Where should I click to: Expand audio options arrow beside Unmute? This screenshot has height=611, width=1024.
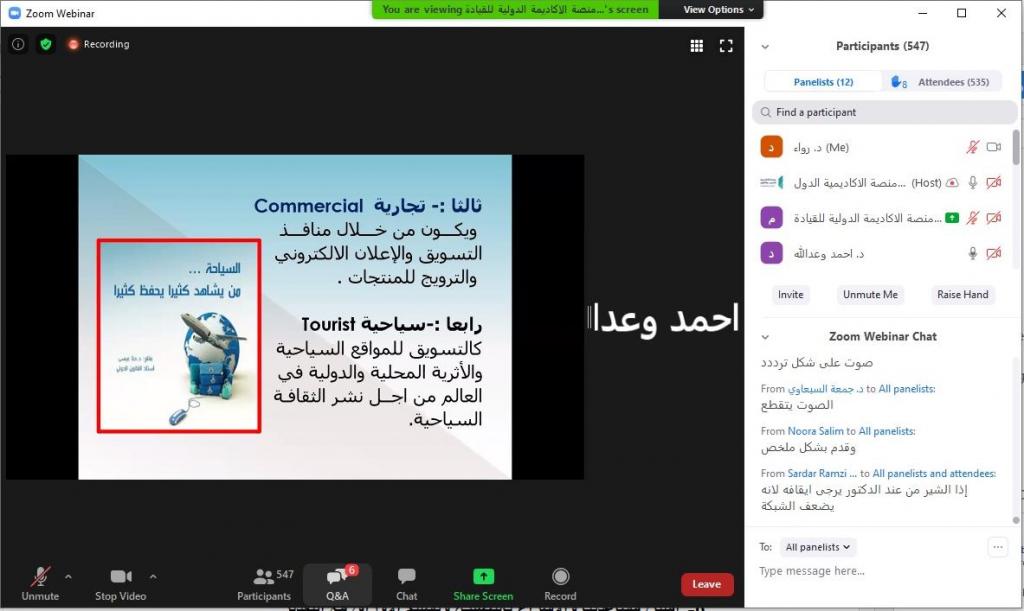[x=68, y=576]
